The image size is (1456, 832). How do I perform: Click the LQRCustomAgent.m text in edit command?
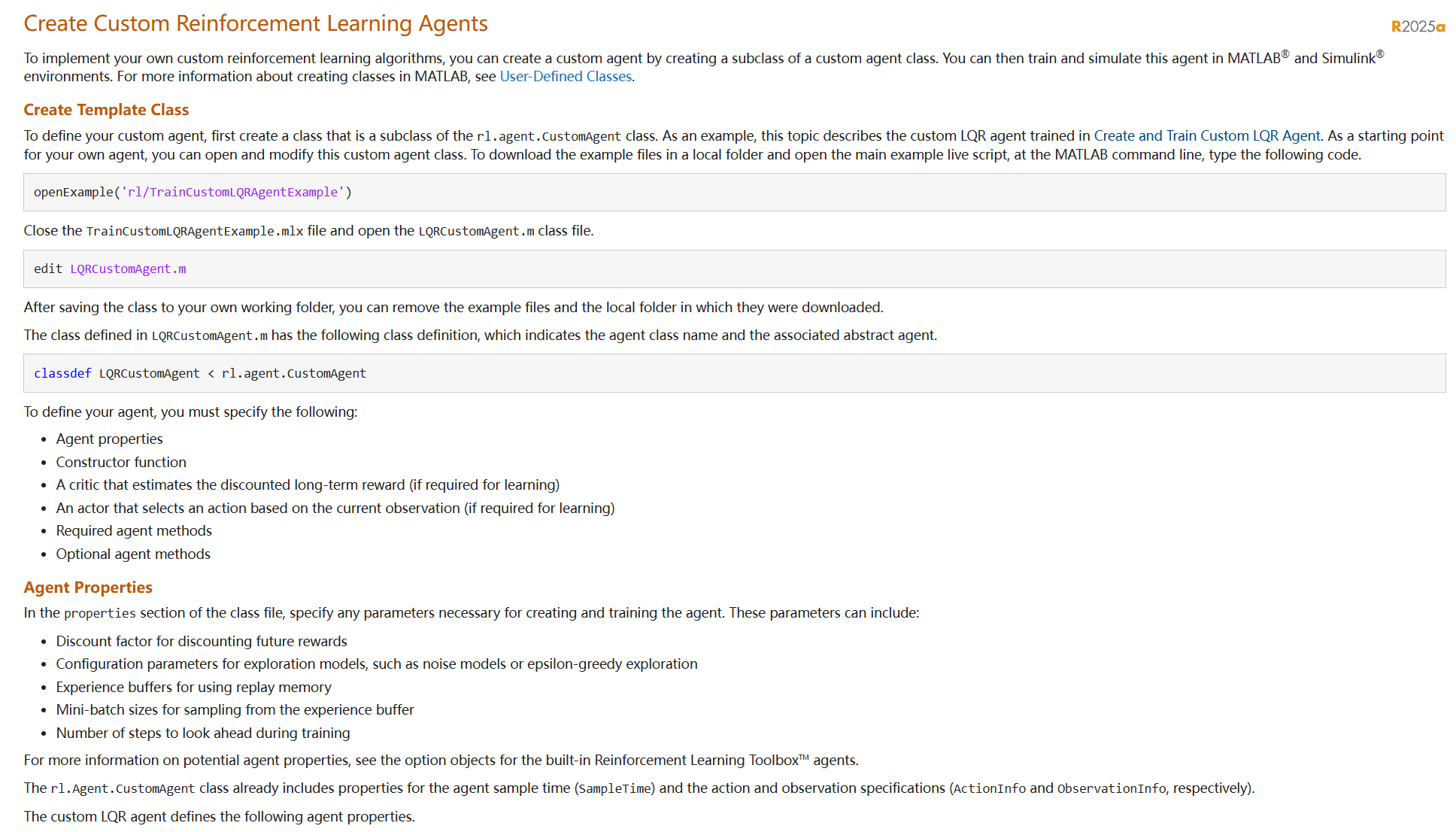[128, 269]
